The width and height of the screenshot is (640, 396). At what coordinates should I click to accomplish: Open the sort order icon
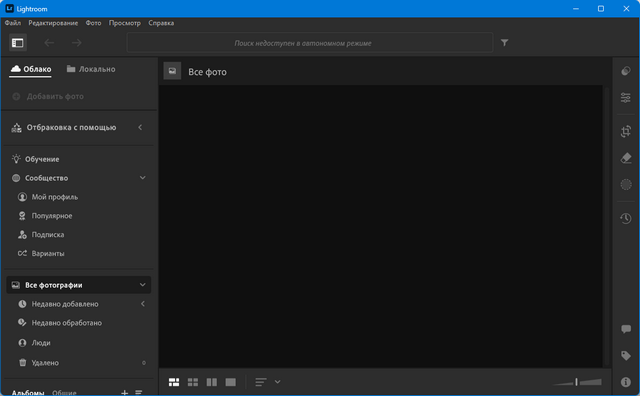(x=261, y=382)
